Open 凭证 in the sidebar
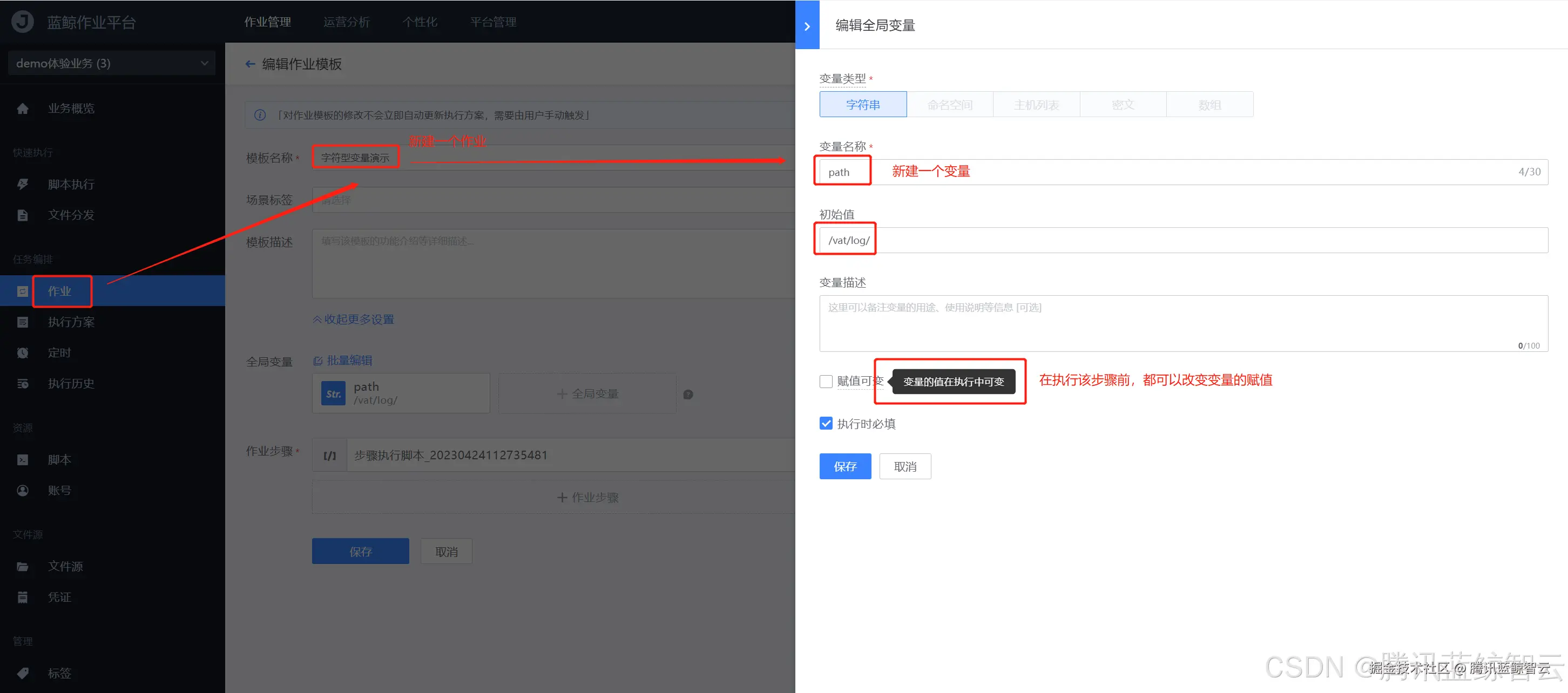The image size is (1568, 693). coord(59,597)
